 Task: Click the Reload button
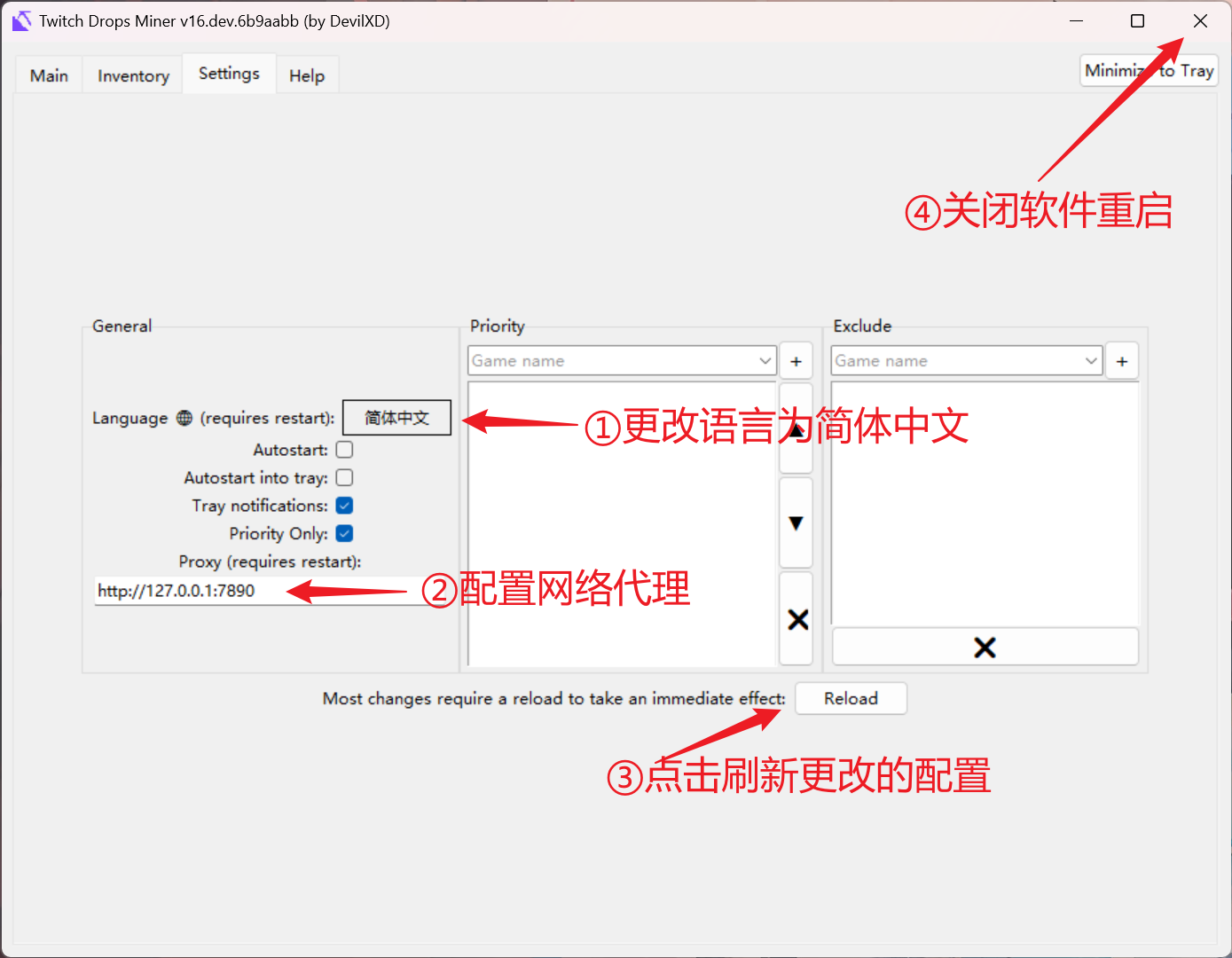[851, 698]
